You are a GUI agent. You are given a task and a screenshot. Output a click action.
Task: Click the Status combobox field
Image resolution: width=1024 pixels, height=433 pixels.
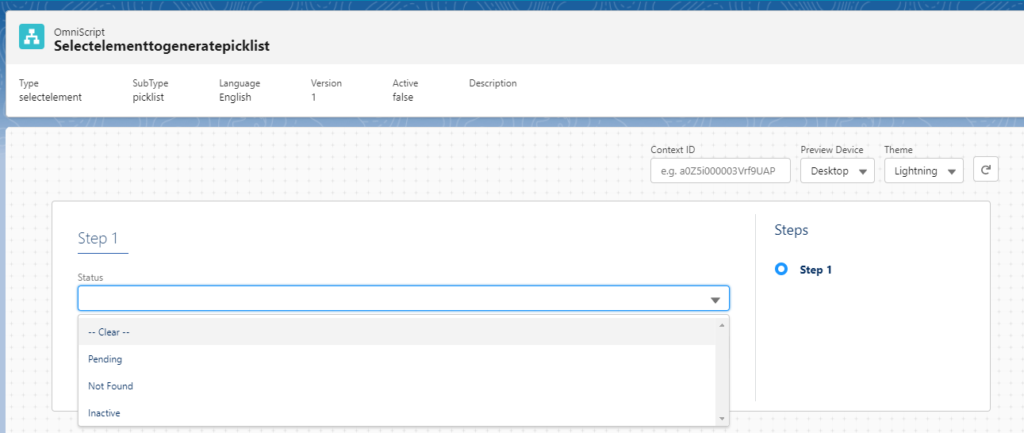(403, 298)
